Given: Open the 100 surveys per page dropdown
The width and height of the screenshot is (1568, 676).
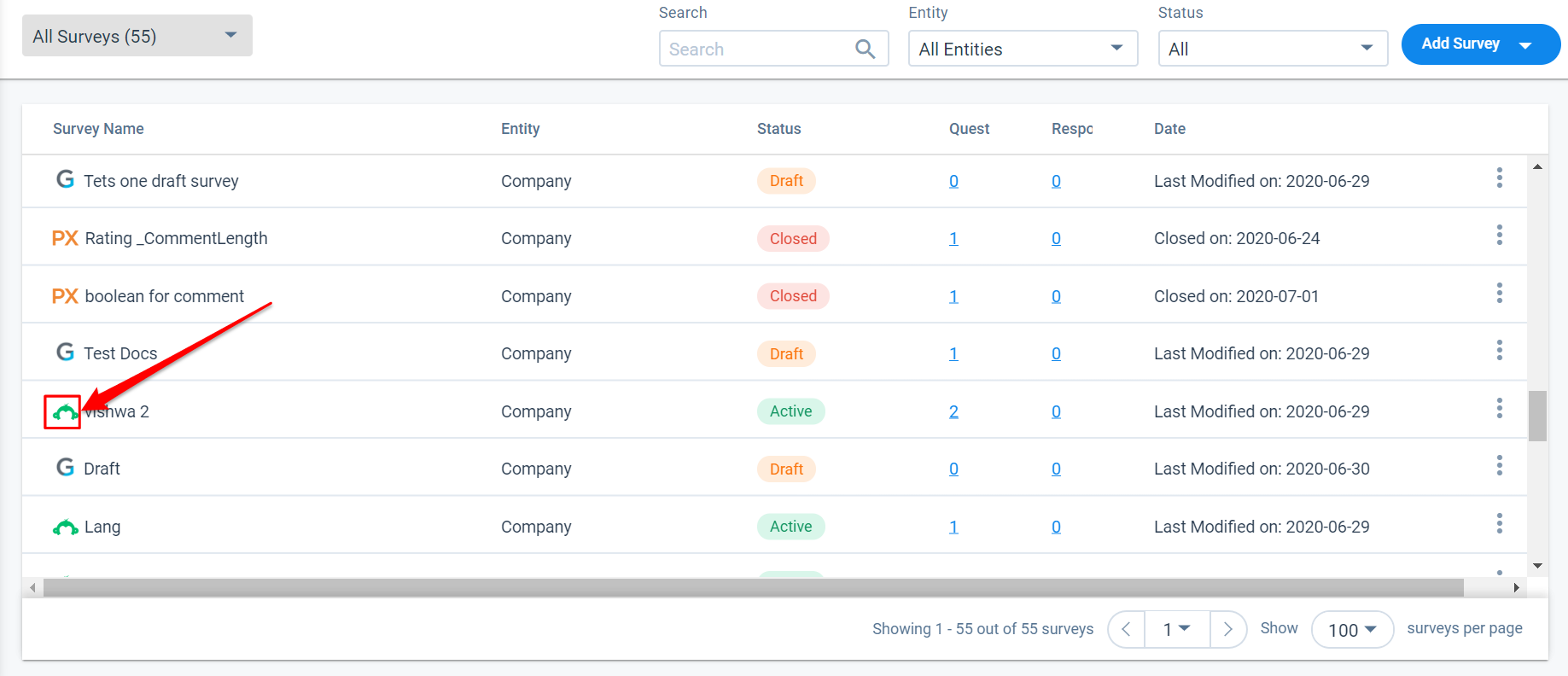Looking at the screenshot, I should [1352, 630].
